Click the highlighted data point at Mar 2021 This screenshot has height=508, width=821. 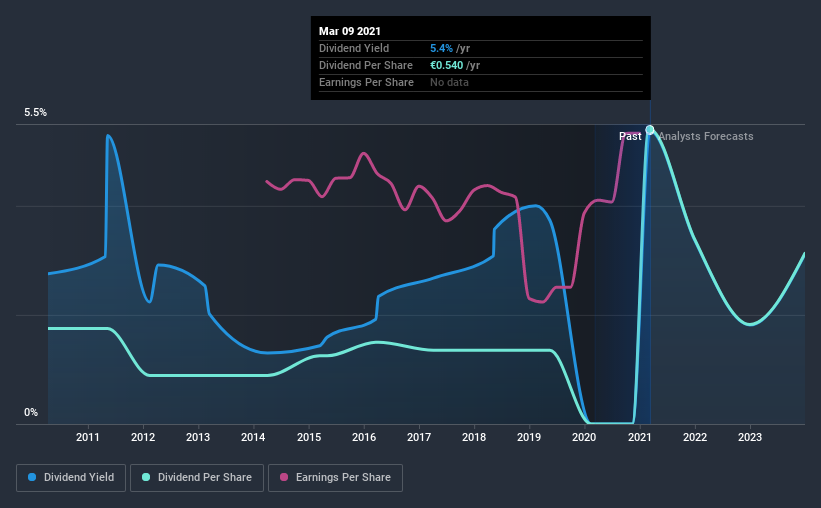click(x=650, y=130)
